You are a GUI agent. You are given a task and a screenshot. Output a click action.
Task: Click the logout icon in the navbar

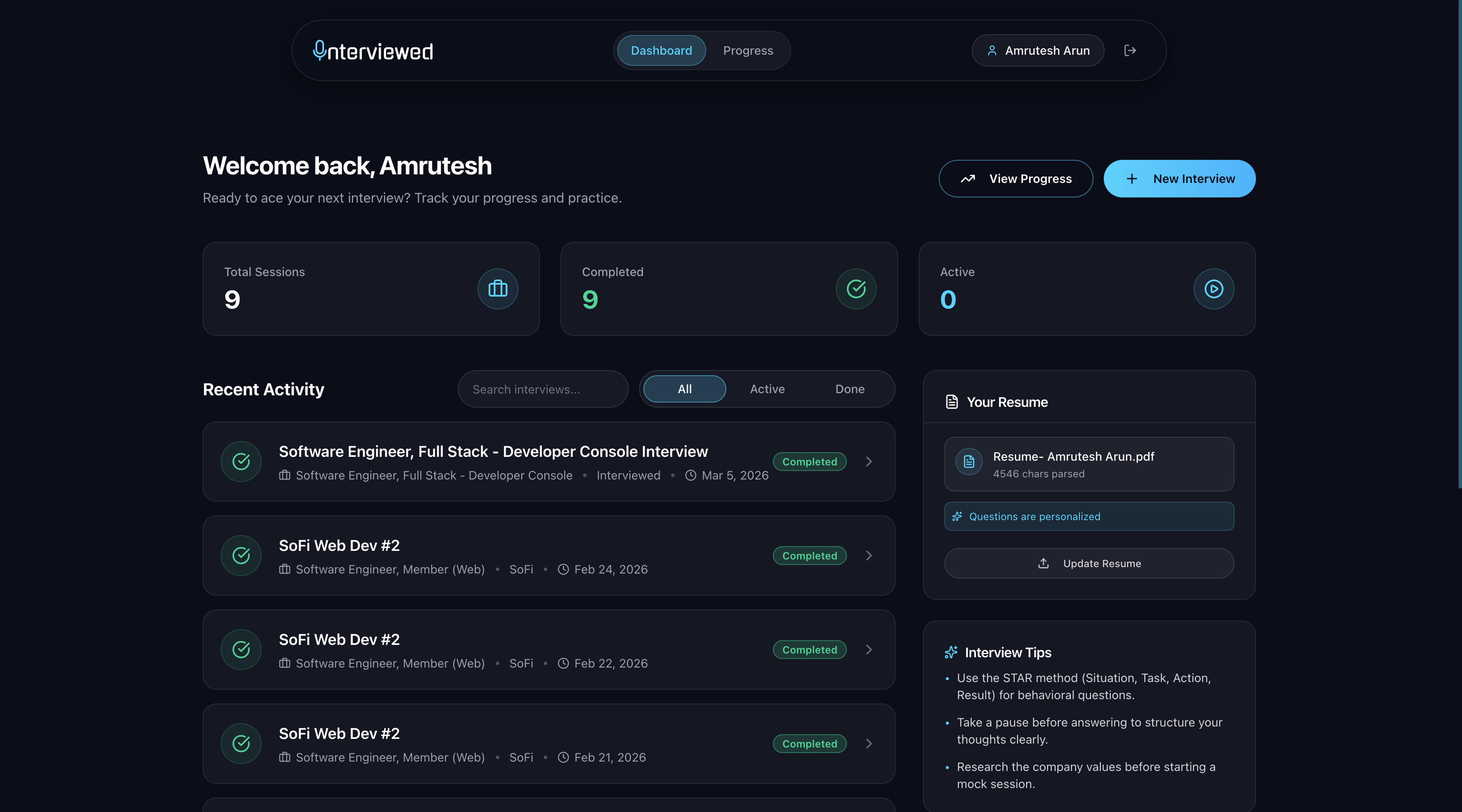[1129, 50]
